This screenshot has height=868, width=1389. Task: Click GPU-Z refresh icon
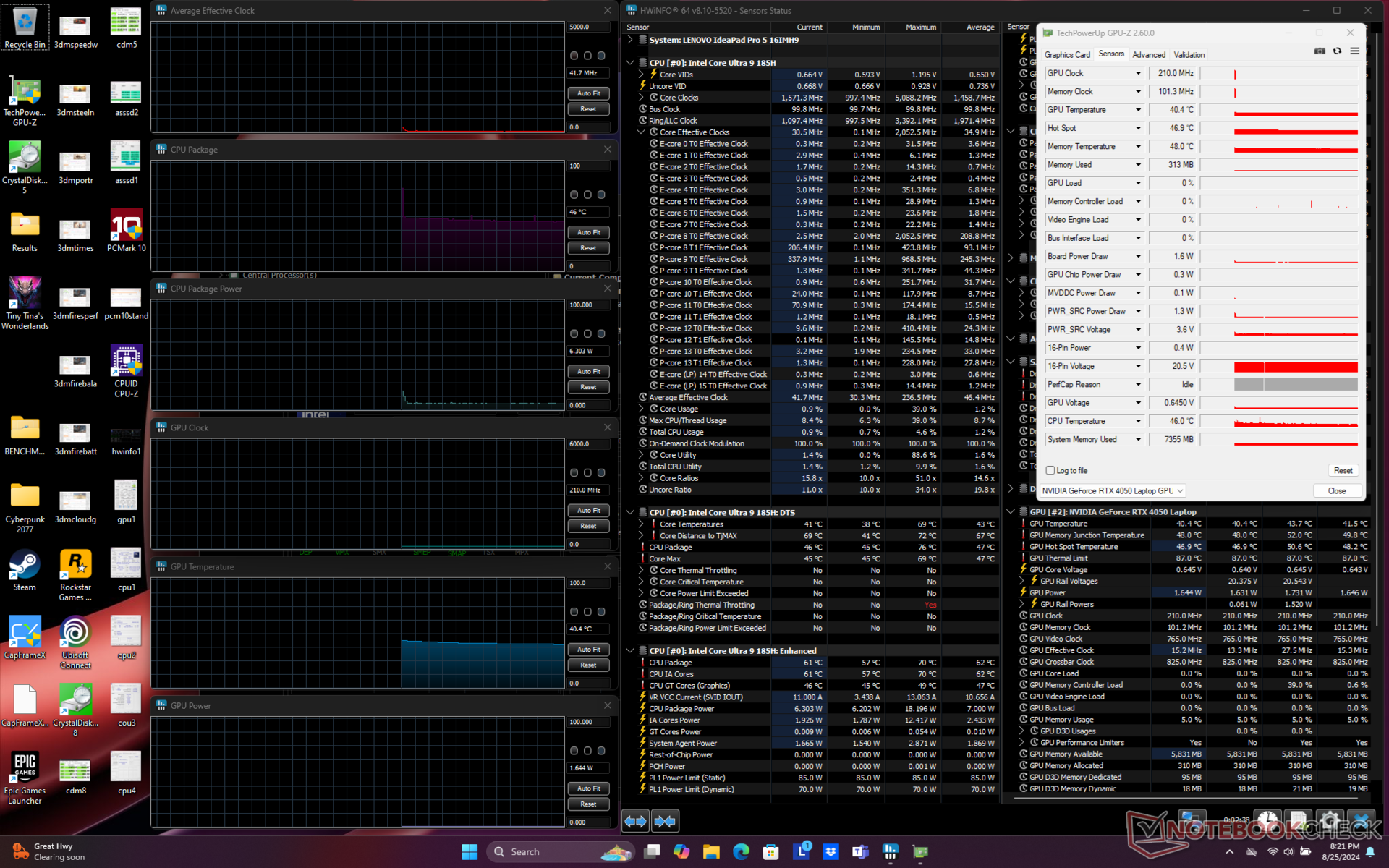coord(1337,51)
